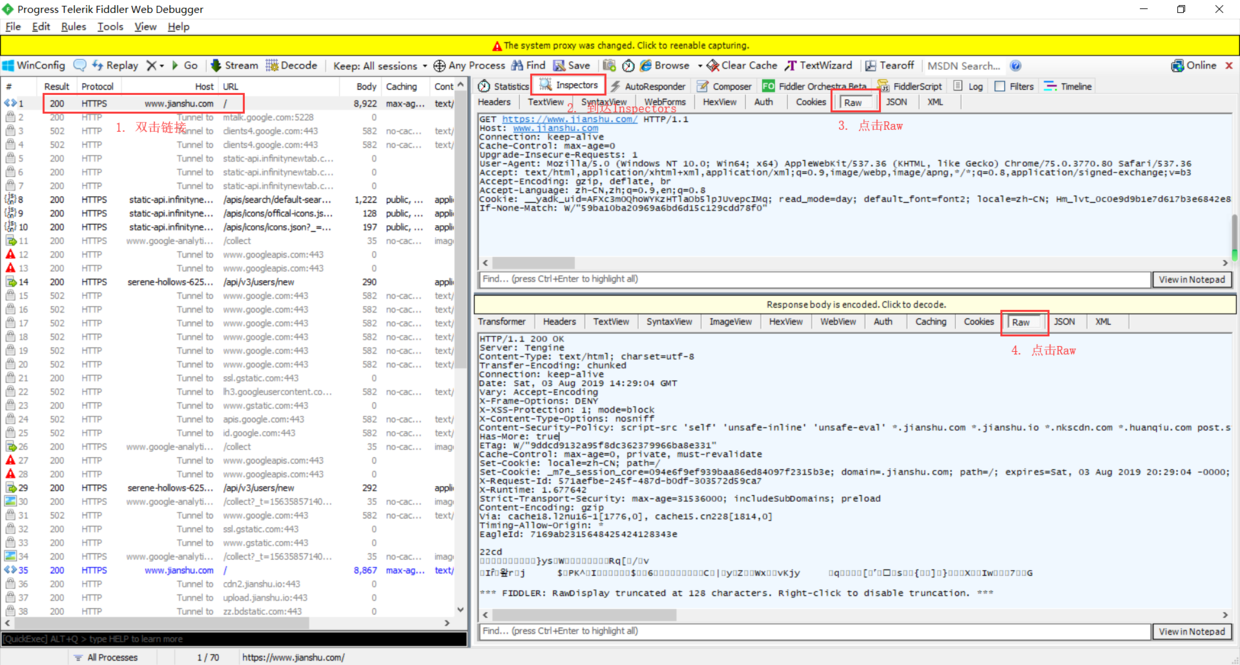Select response Transformer tab
The height and width of the screenshot is (665, 1240).
point(502,322)
